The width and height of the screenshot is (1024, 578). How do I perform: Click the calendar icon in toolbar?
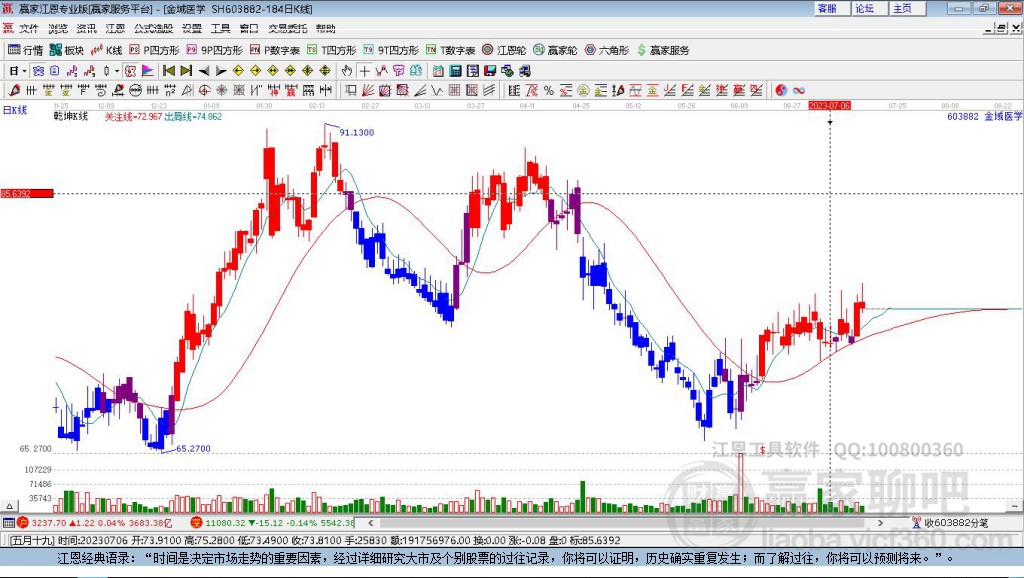[x=438, y=71]
